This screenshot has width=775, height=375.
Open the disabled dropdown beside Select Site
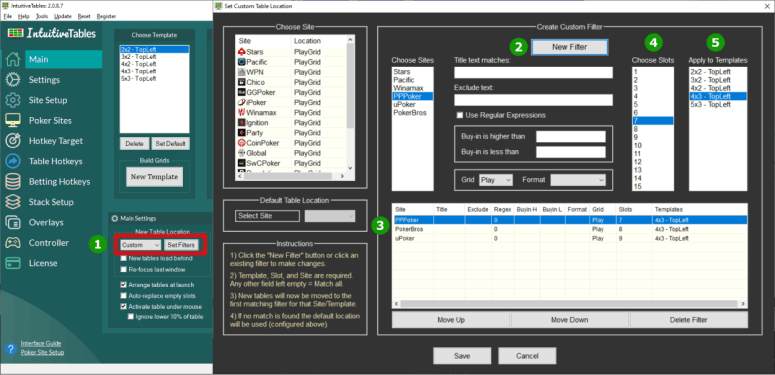330,216
